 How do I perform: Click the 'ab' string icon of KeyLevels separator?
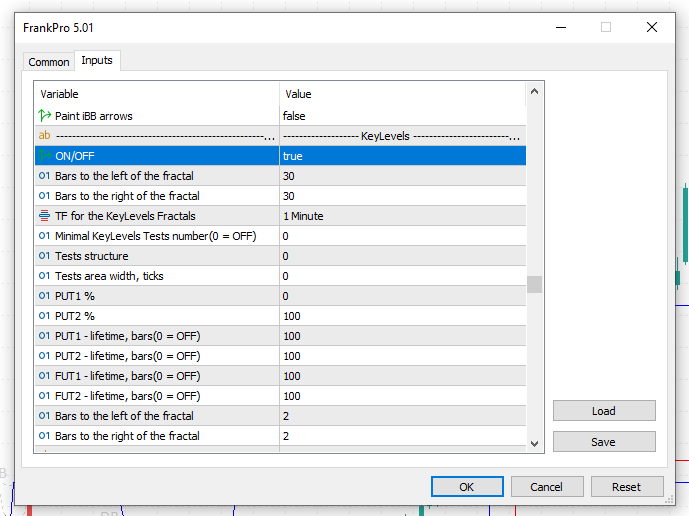pyautogui.click(x=44, y=136)
